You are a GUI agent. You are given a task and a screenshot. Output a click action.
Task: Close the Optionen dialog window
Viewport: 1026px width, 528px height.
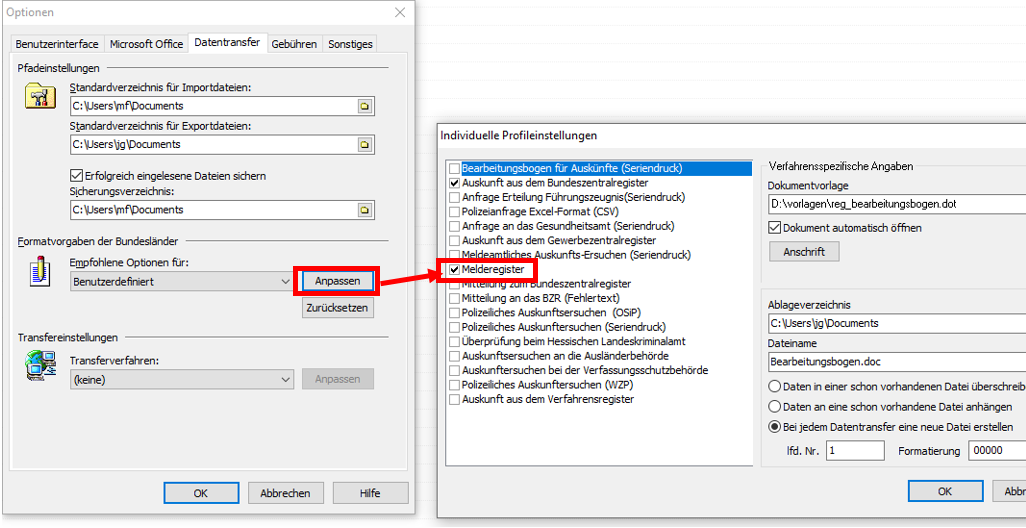pos(400,12)
